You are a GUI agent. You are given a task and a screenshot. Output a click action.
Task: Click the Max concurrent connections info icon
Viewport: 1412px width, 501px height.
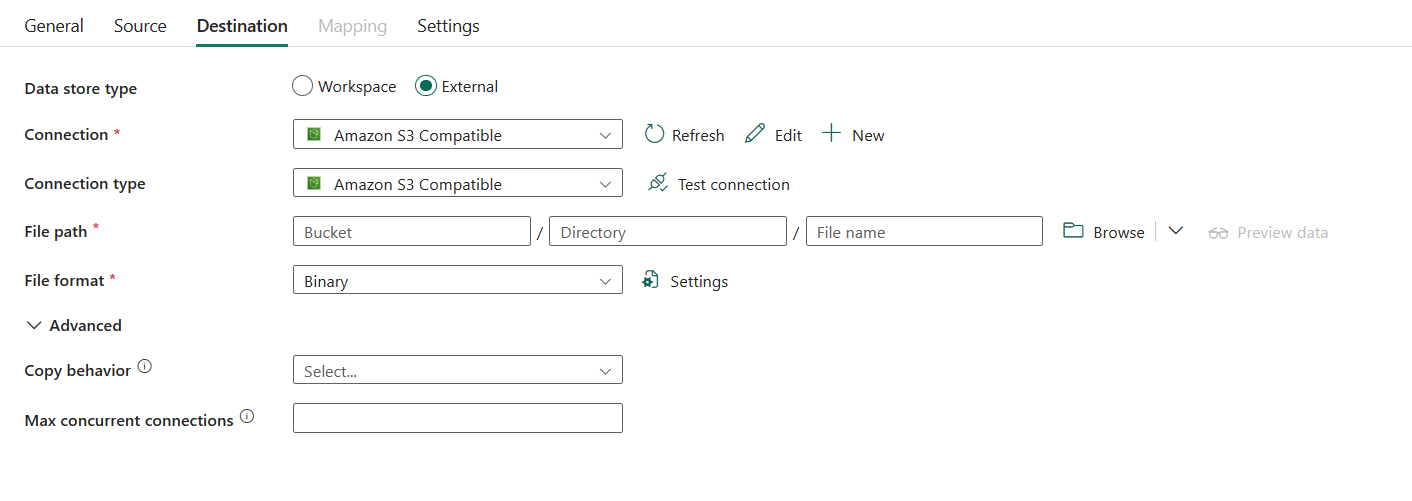(247, 416)
